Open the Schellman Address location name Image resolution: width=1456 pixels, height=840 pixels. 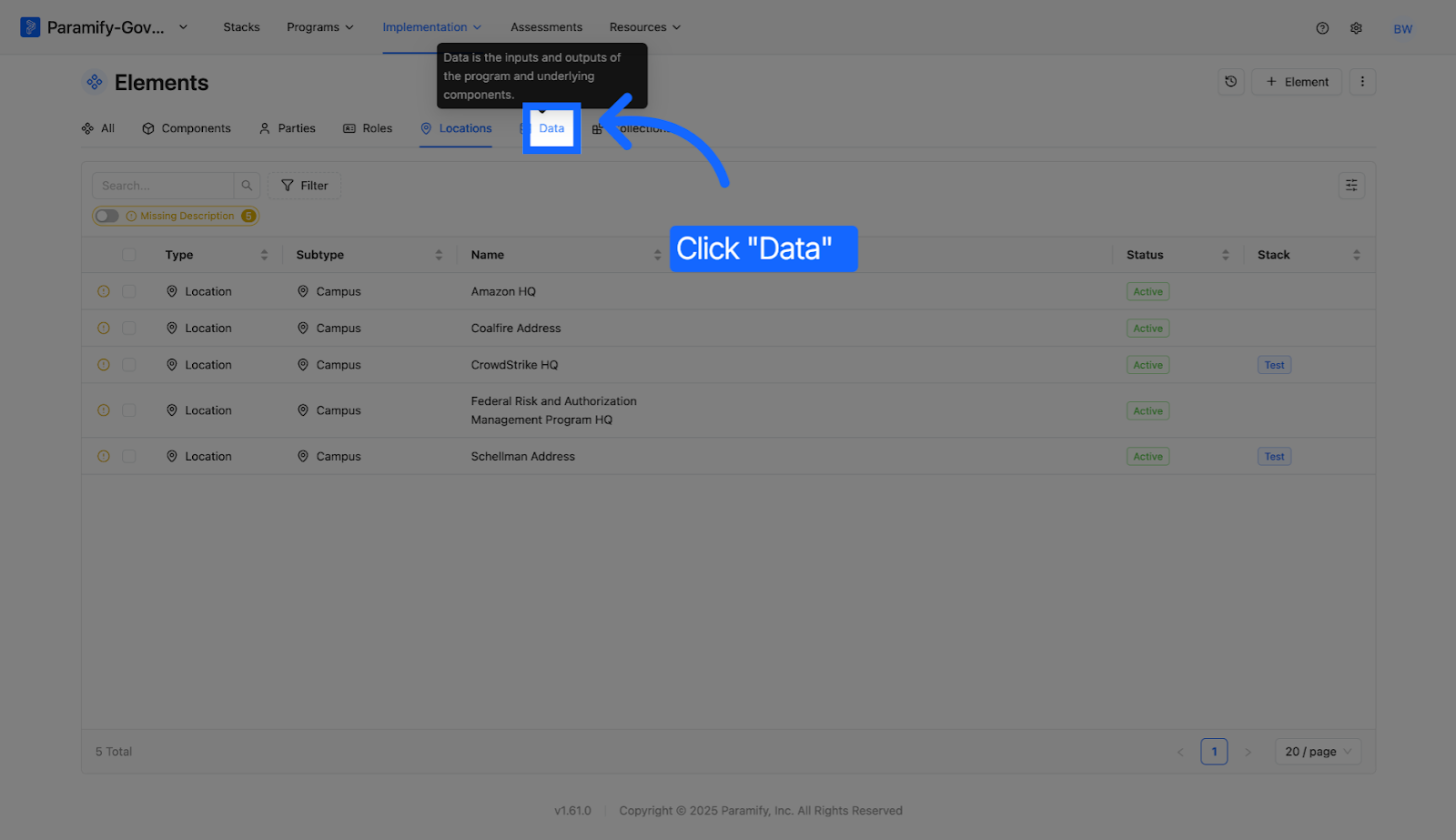[522, 457]
